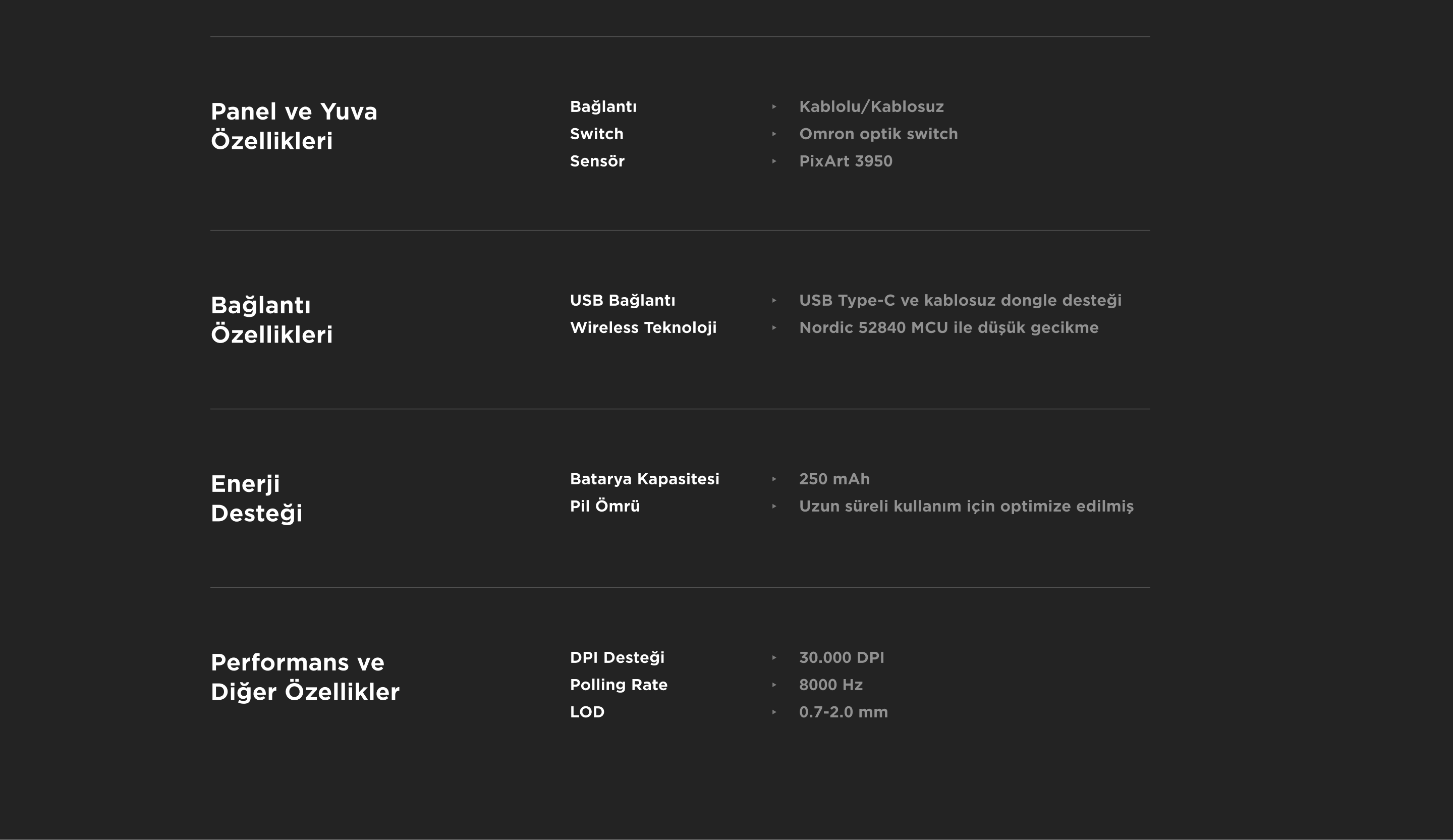Click the Sensör label
This screenshot has width=1453, height=840.
click(x=597, y=161)
